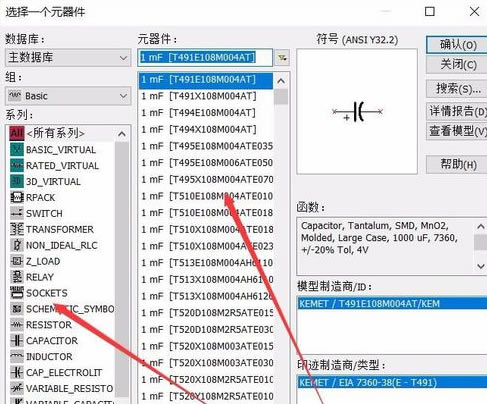Image resolution: width=487 pixels, height=404 pixels.
Task: Open the 搜索(S)... search button
Action: 457,89
